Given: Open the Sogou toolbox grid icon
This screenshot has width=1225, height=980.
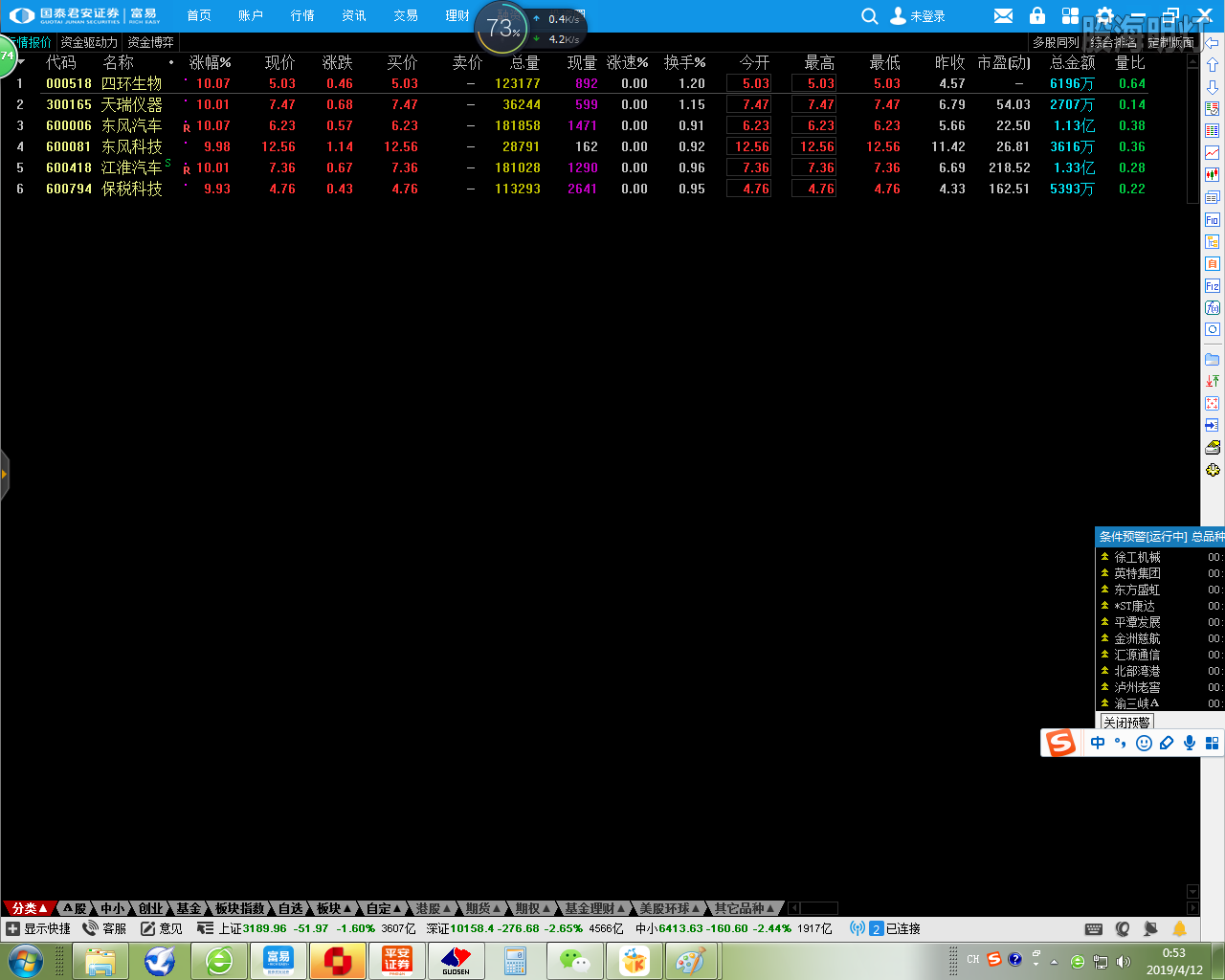Looking at the screenshot, I should 1213,743.
